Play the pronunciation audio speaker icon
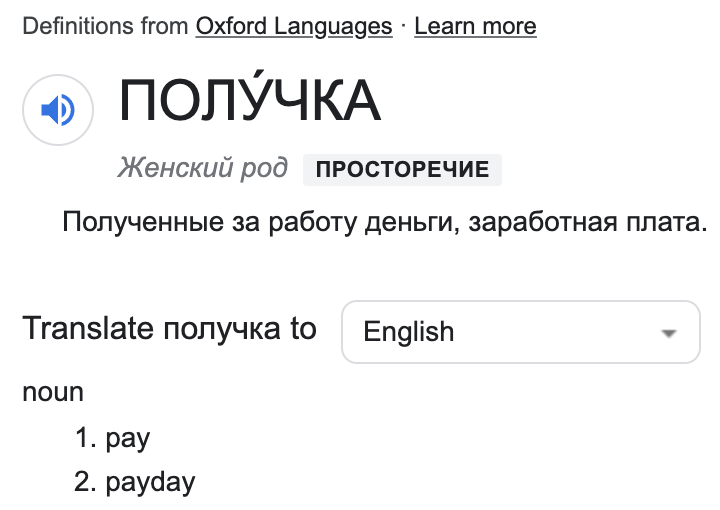 57,109
